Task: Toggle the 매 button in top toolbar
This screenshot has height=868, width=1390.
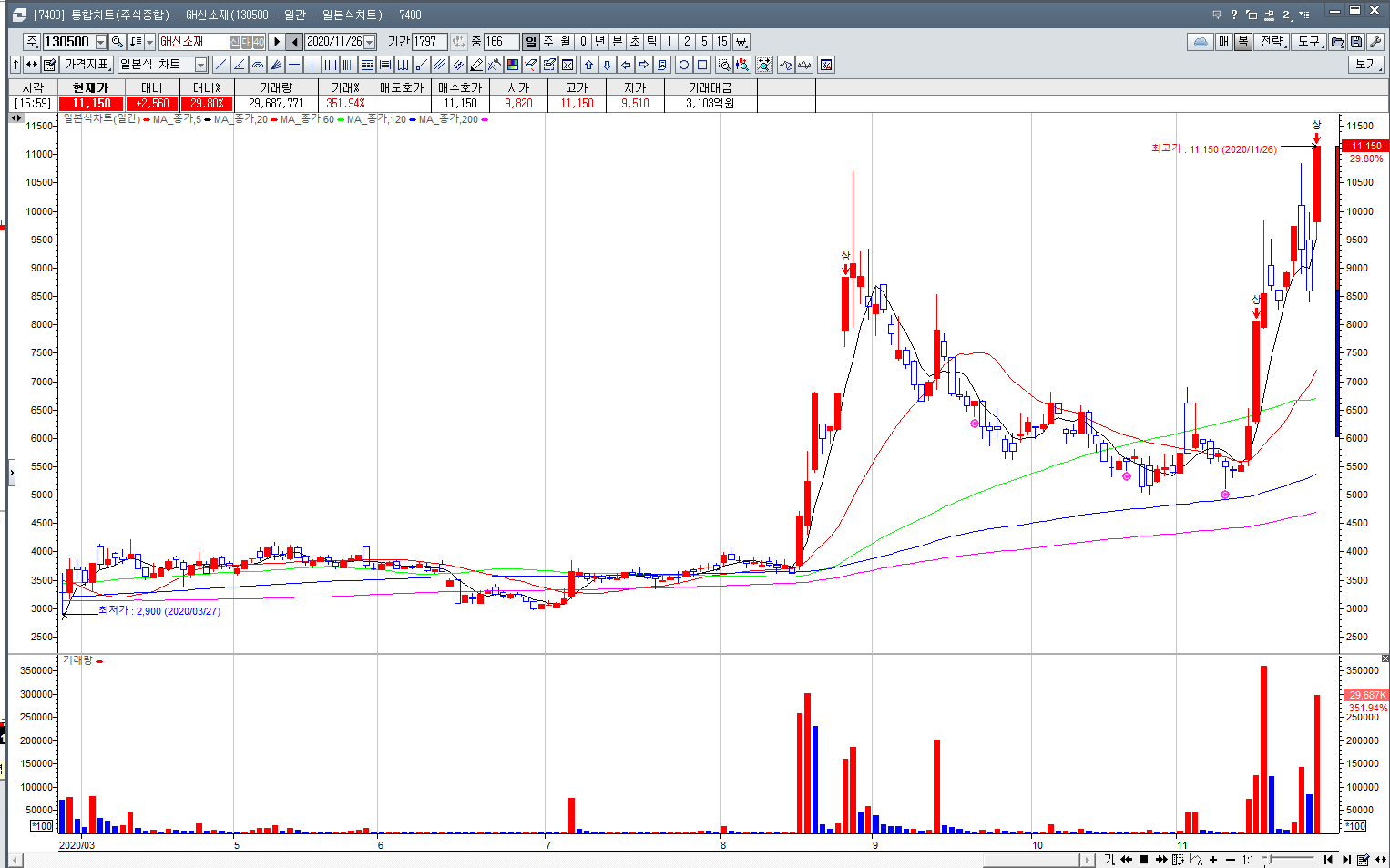Action: tap(1223, 42)
